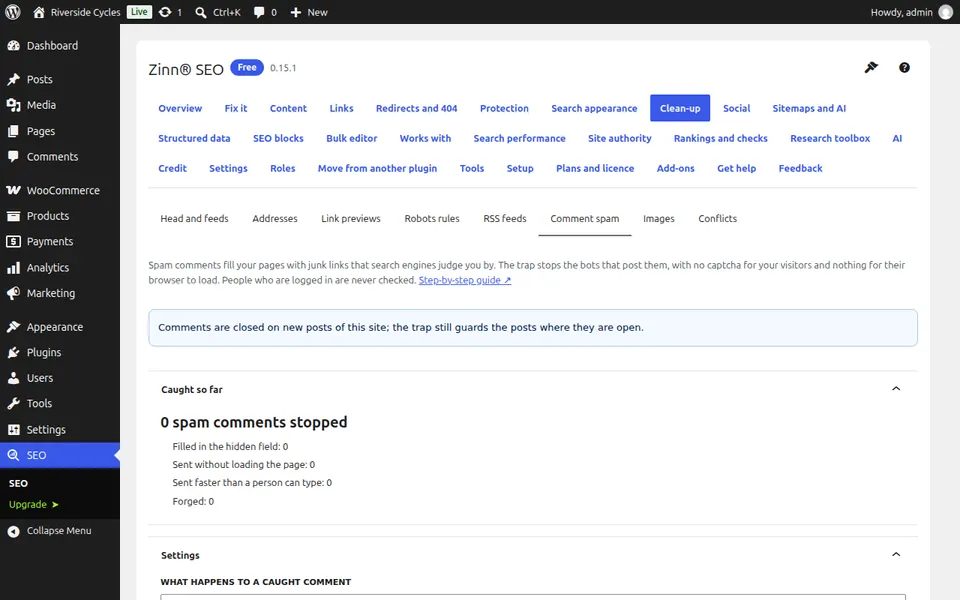
Task: Click the 0 spam comments stopped text
Action: [253, 422]
